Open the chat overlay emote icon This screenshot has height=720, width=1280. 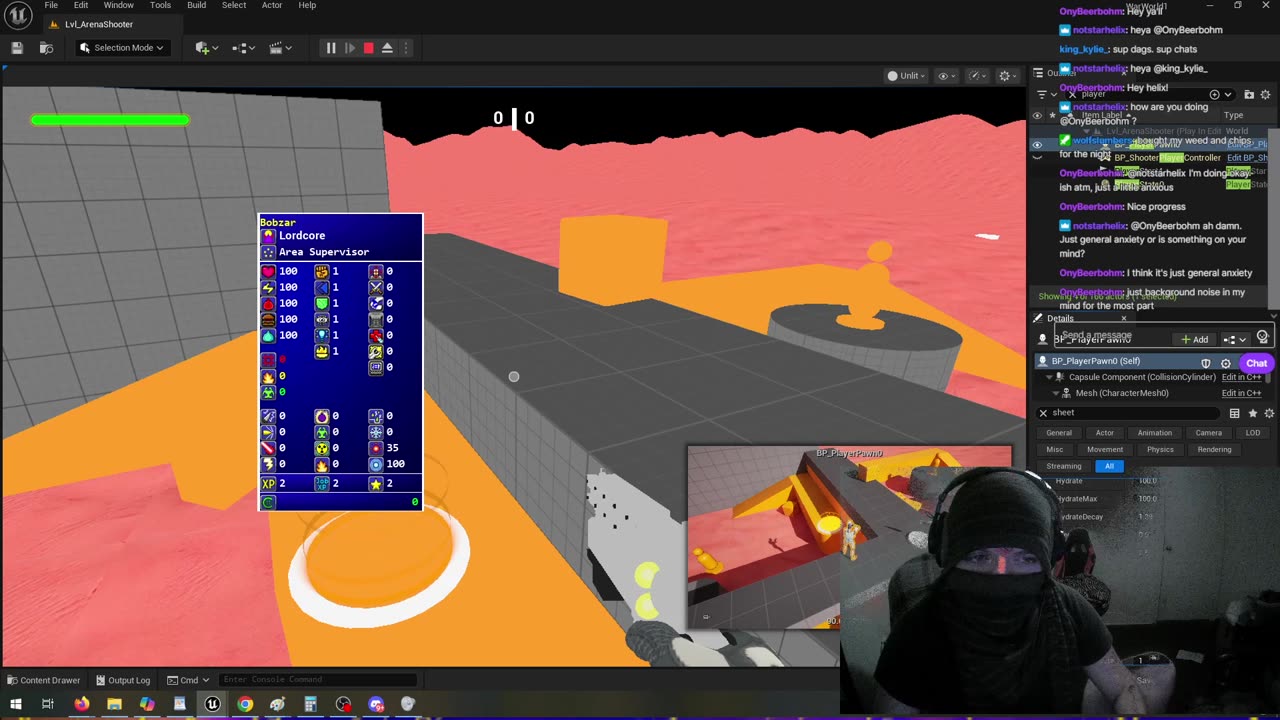(1263, 338)
